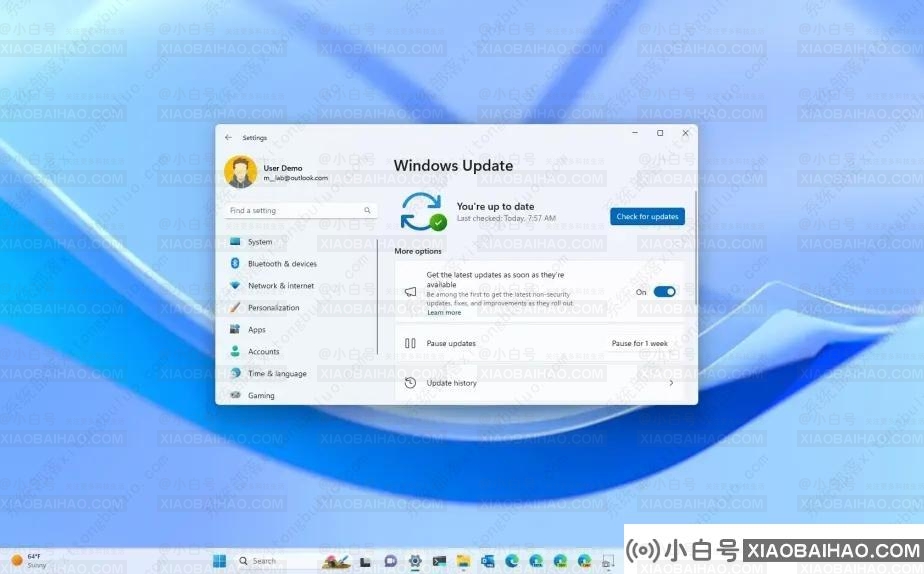Open Bluetooth & devices via its Bluetooth icon
This screenshot has width=924, height=574.
(x=235, y=263)
